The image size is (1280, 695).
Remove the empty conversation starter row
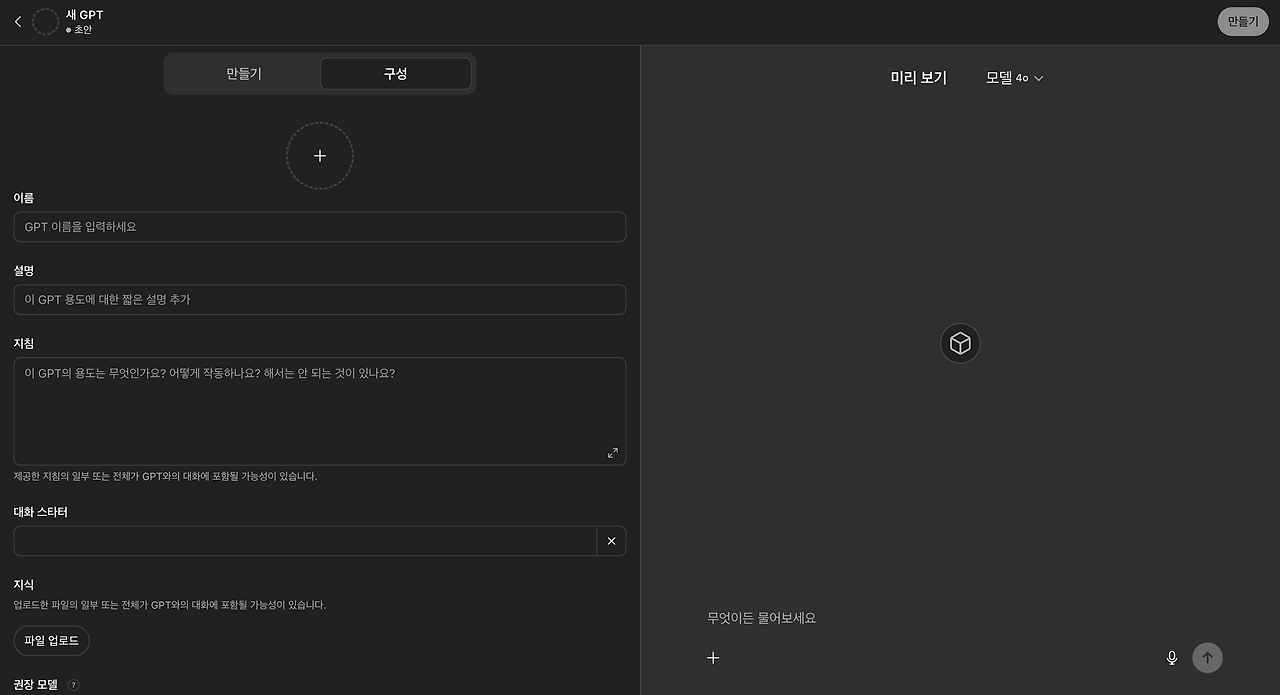click(x=611, y=541)
